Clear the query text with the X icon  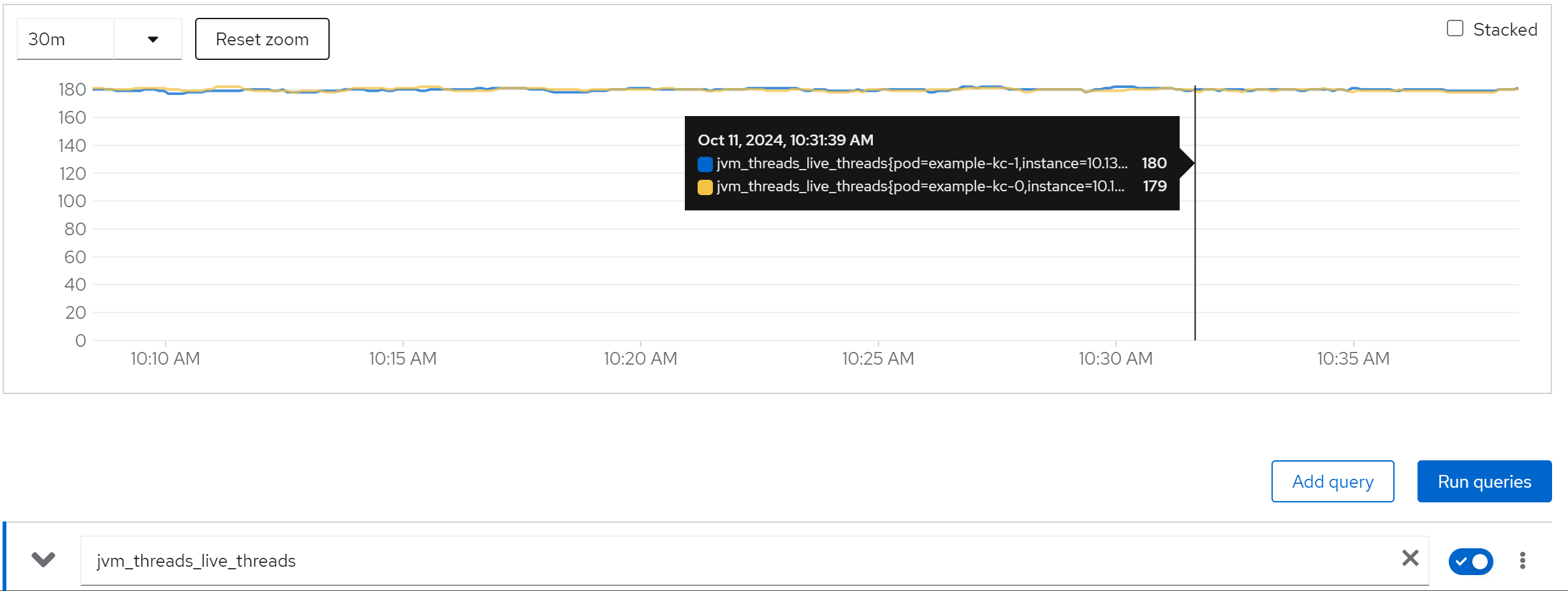tap(1410, 558)
